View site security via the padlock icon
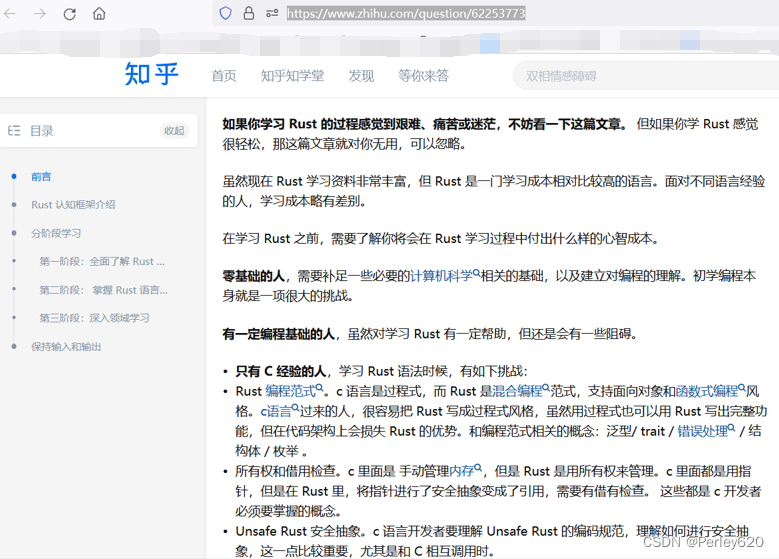The width and height of the screenshot is (779, 559). pyautogui.click(x=249, y=13)
